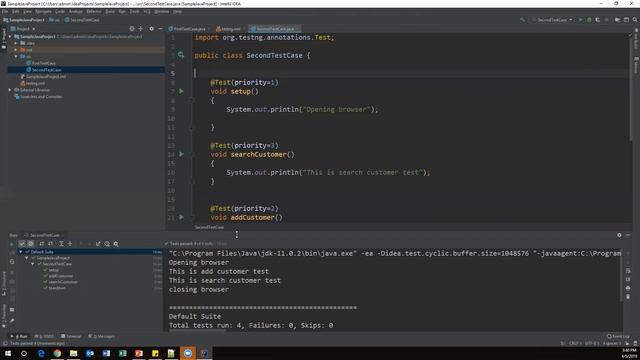Place cursor on editor line 5
Viewport: 640px width, 360px height.
tap(411, 73)
